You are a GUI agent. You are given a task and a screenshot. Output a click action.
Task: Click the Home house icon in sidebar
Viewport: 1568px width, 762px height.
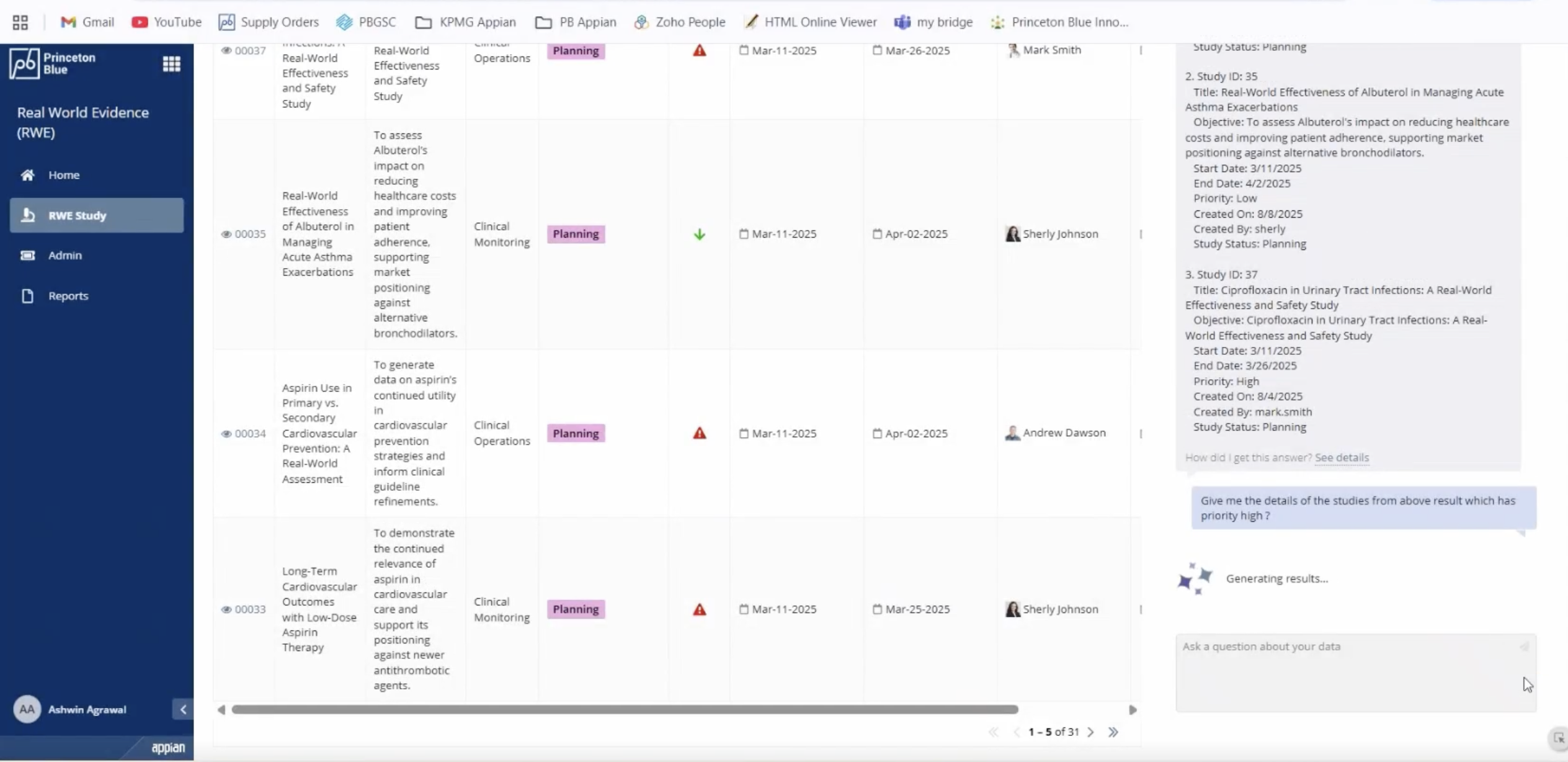coord(27,175)
